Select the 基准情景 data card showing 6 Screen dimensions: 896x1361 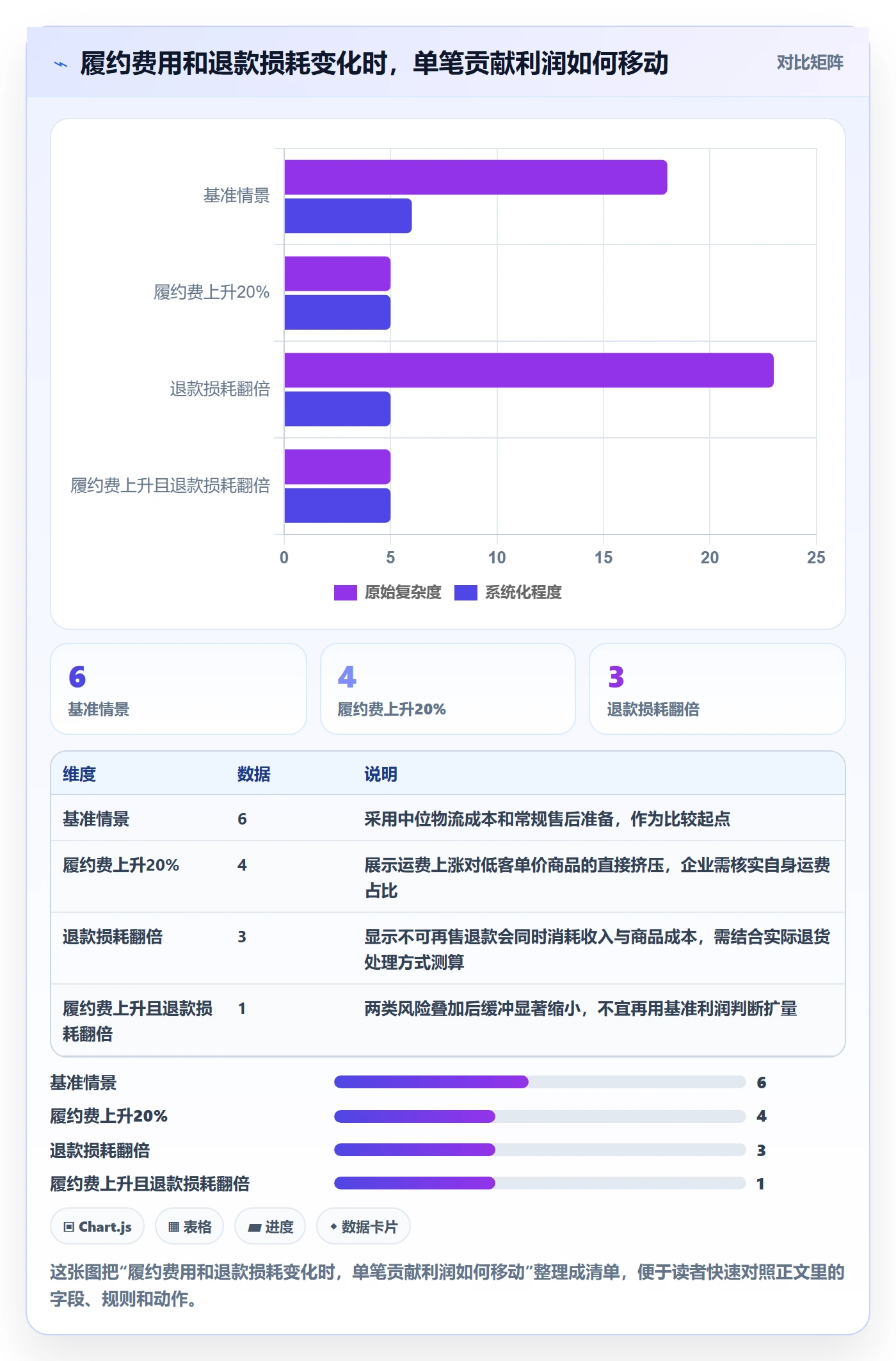pos(179,689)
